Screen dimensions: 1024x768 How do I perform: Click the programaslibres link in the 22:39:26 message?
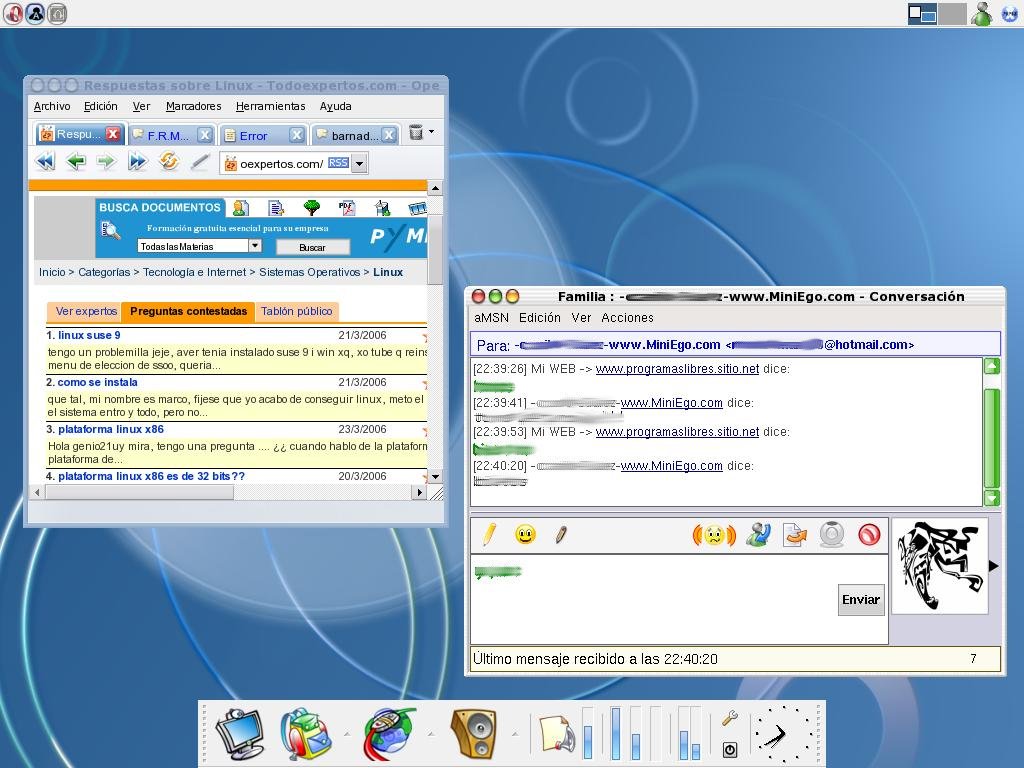pos(677,369)
